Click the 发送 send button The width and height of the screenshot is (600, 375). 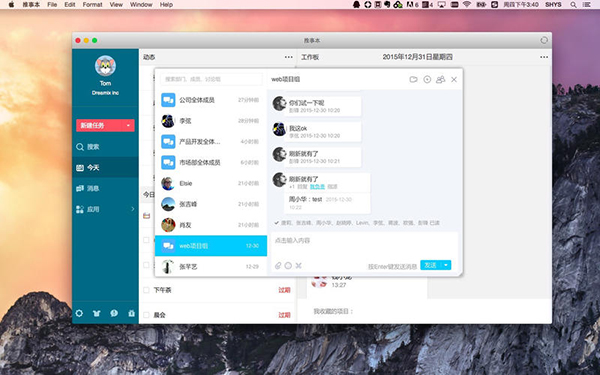[x=430, y=265]
